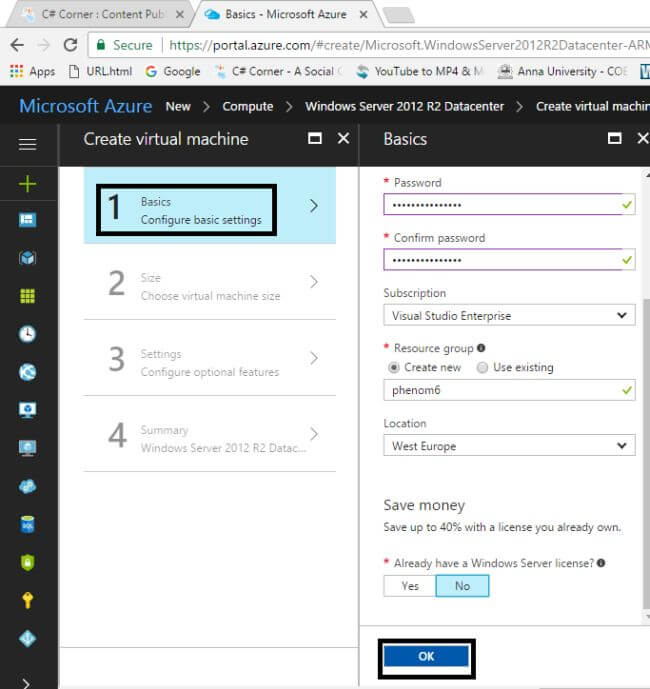Screen dimensions: 650x689
Task: Open step 1 Basics configure basic settings
Action: (x=210, y=205)
